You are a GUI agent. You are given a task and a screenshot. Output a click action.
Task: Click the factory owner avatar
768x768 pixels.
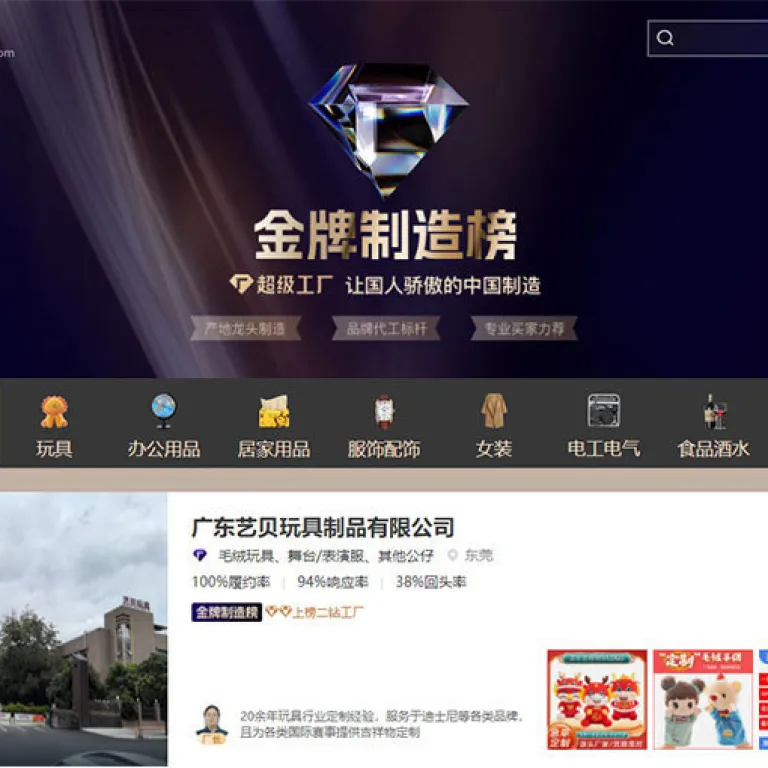click(212, 724)
